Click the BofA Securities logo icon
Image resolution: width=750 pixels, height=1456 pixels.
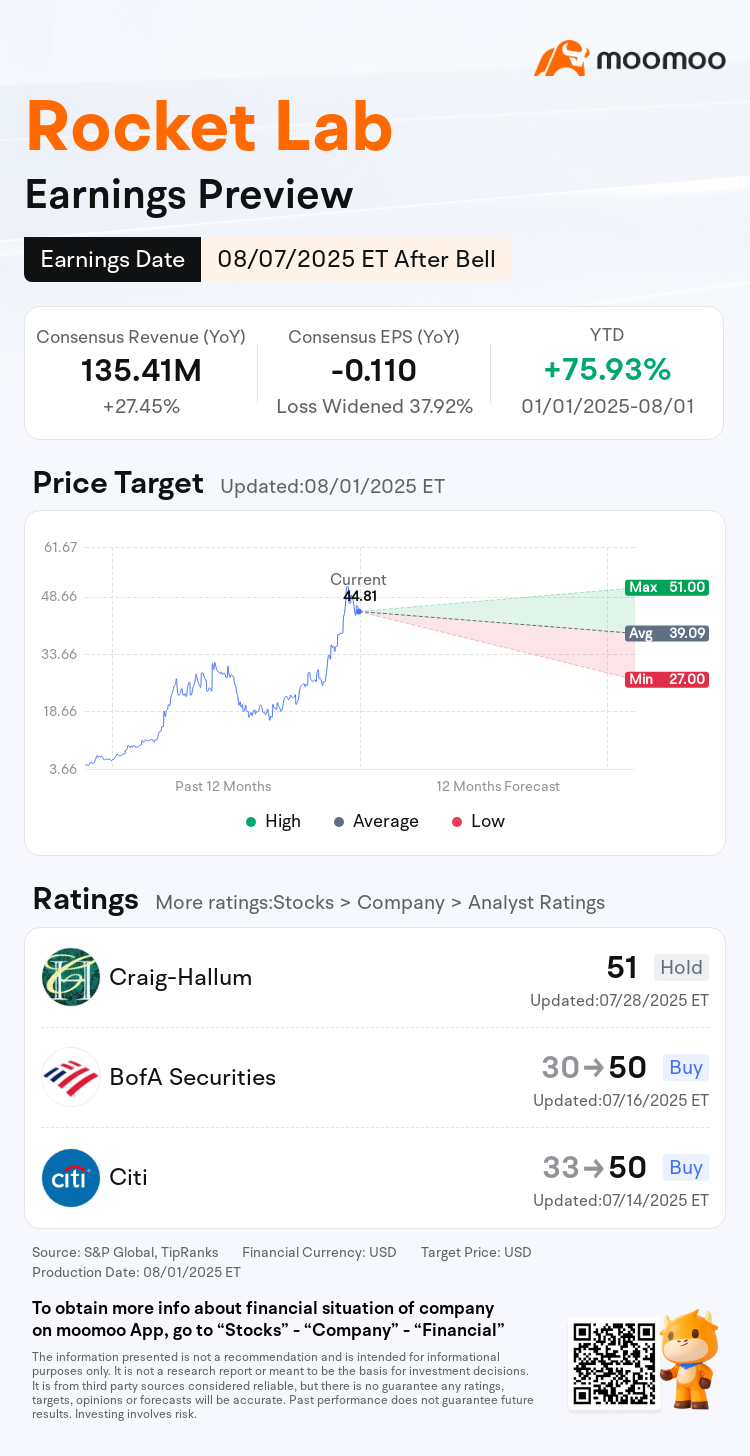tap(71, 1077)
